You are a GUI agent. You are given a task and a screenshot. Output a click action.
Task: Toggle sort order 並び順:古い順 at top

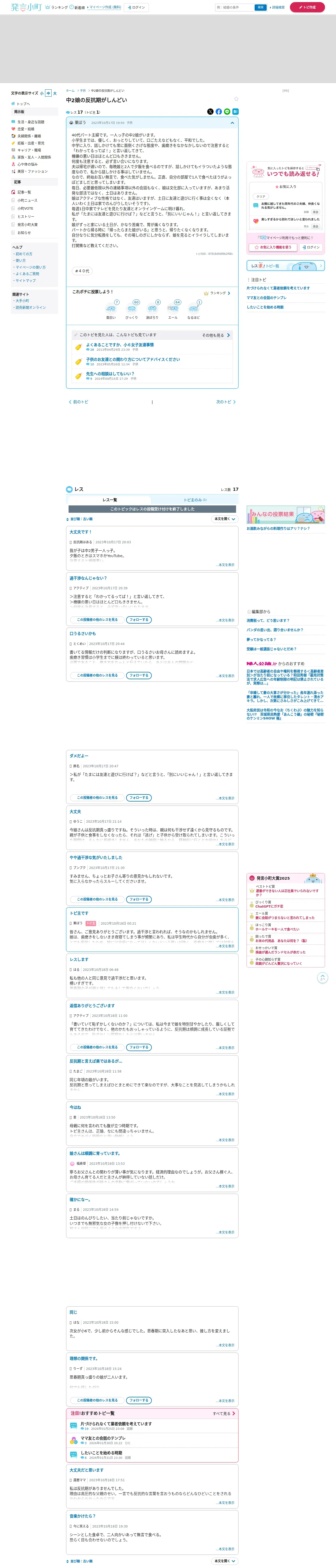[80, 519]
